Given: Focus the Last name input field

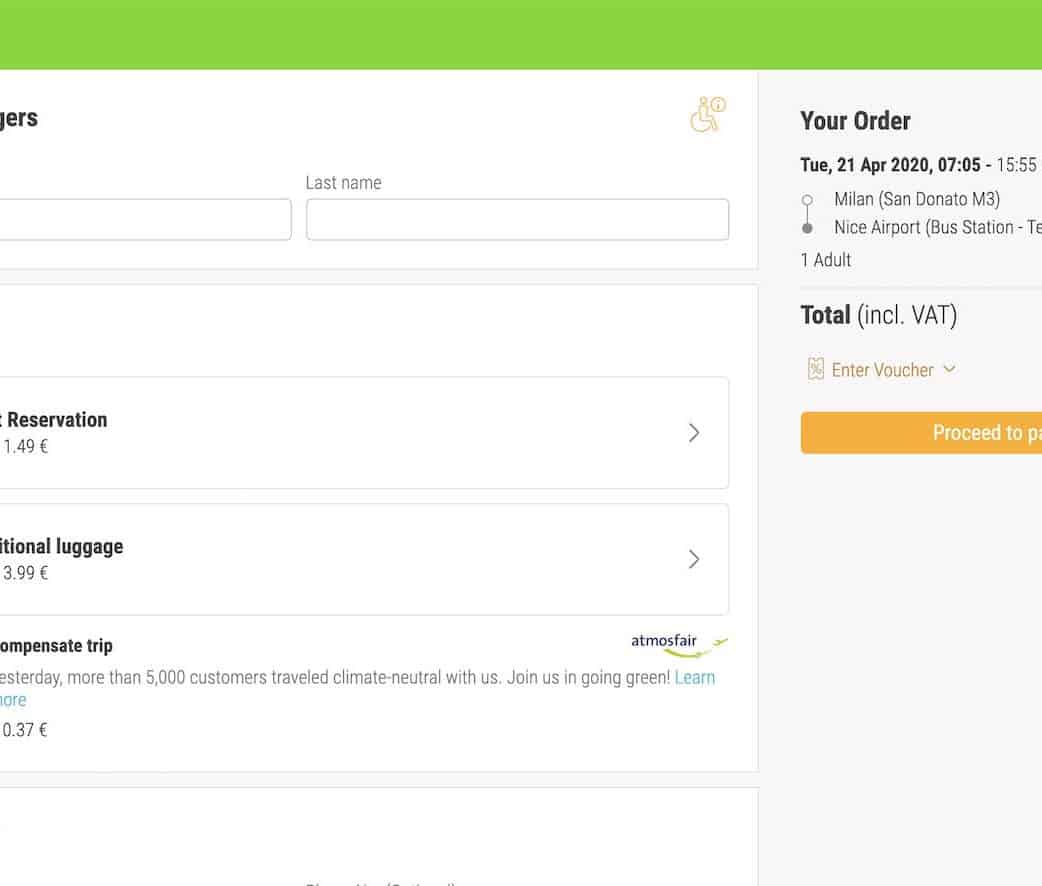Looking at the screenshot, I should (517, 220).
